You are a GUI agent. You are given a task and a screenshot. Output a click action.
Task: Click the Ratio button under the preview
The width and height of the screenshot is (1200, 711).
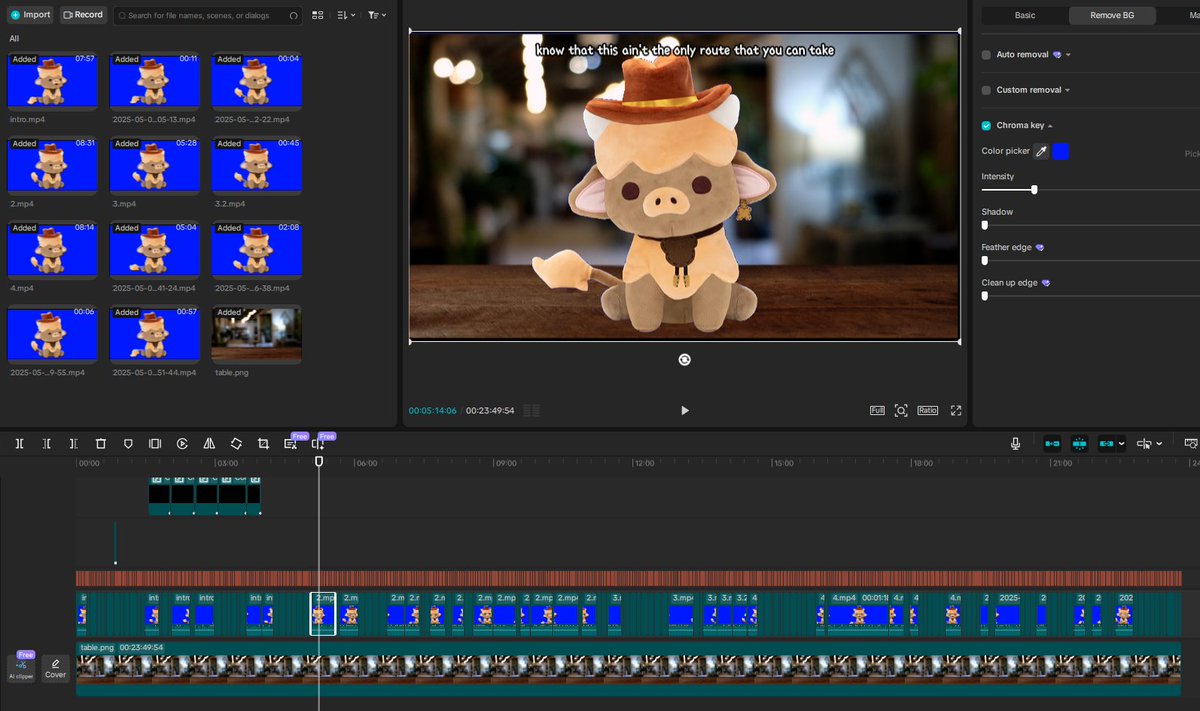point(928,410)
